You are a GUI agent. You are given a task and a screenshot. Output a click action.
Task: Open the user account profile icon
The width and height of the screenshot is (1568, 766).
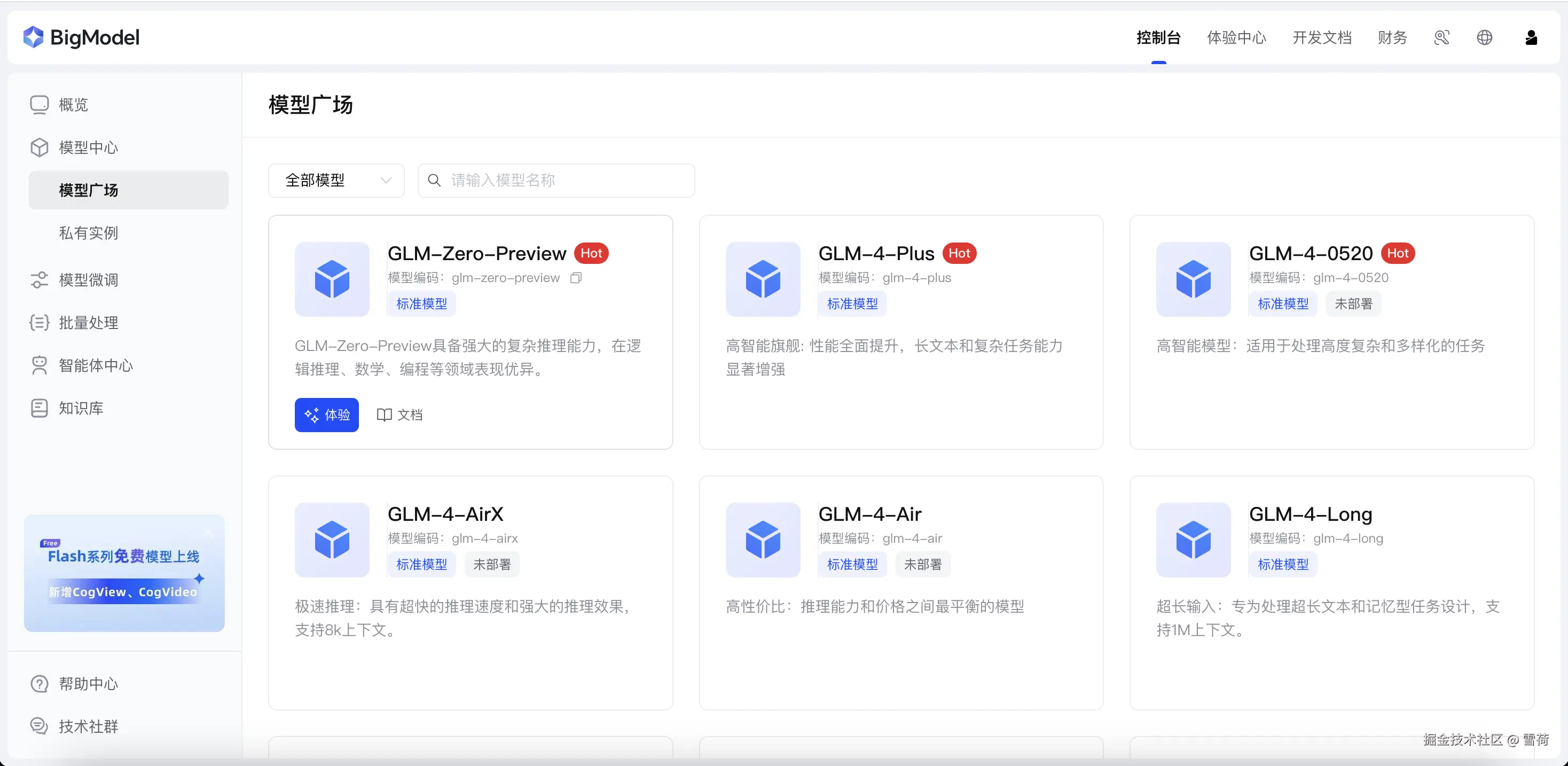[1531, 38]
